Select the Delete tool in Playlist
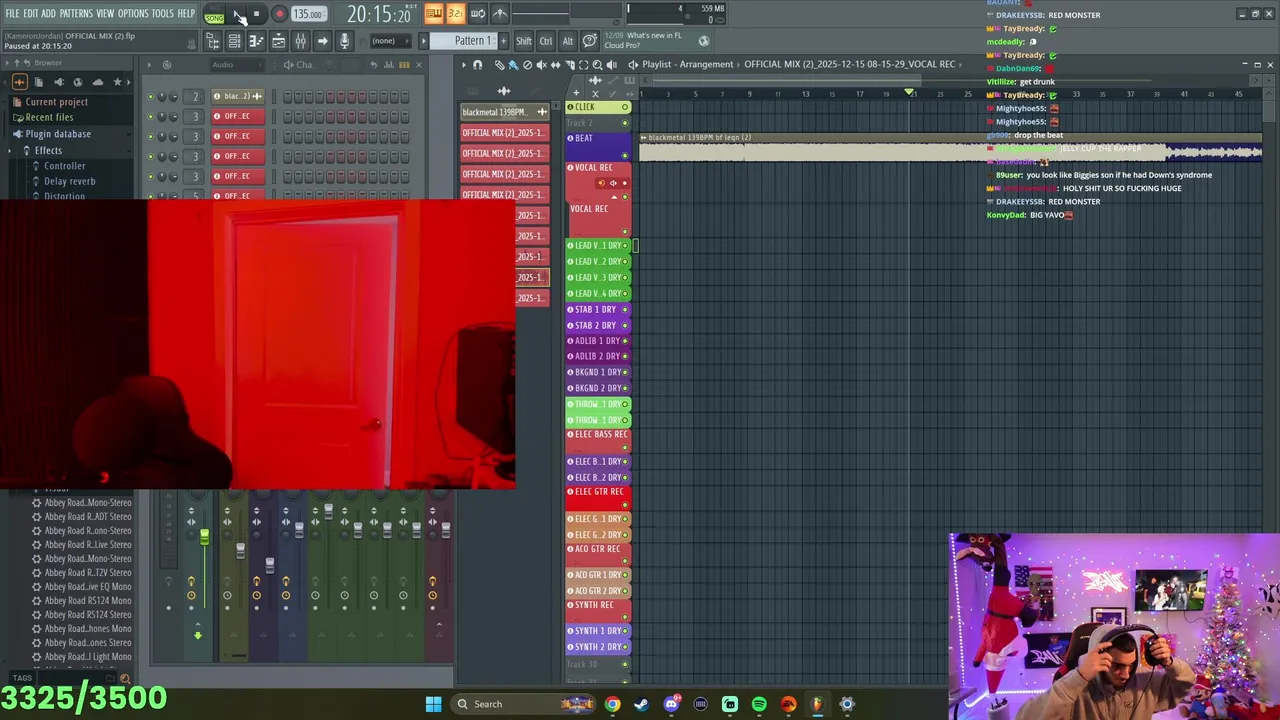 527,65
